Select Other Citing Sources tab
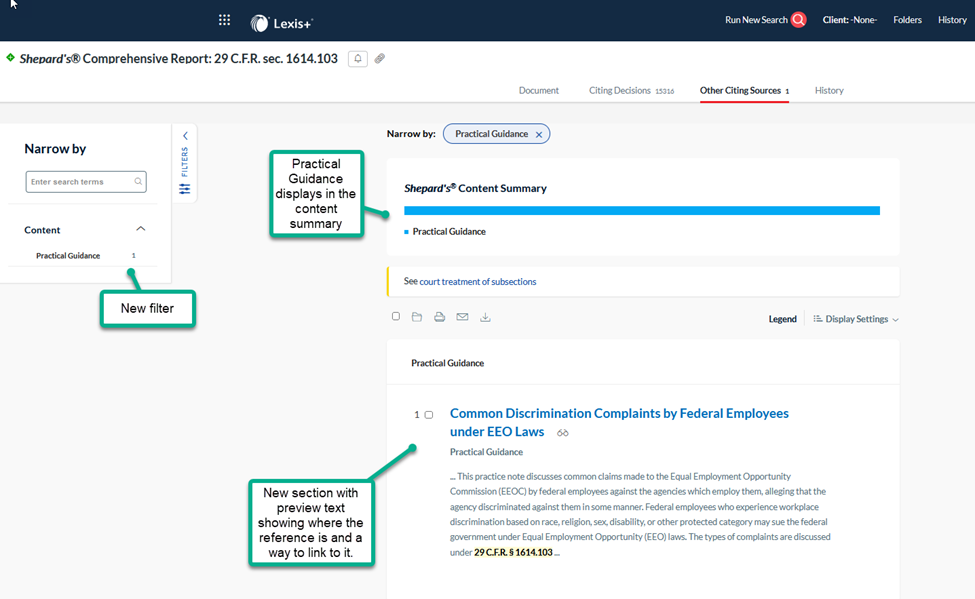The width and height of the screenshot is (975, 599). click(744, 91)
